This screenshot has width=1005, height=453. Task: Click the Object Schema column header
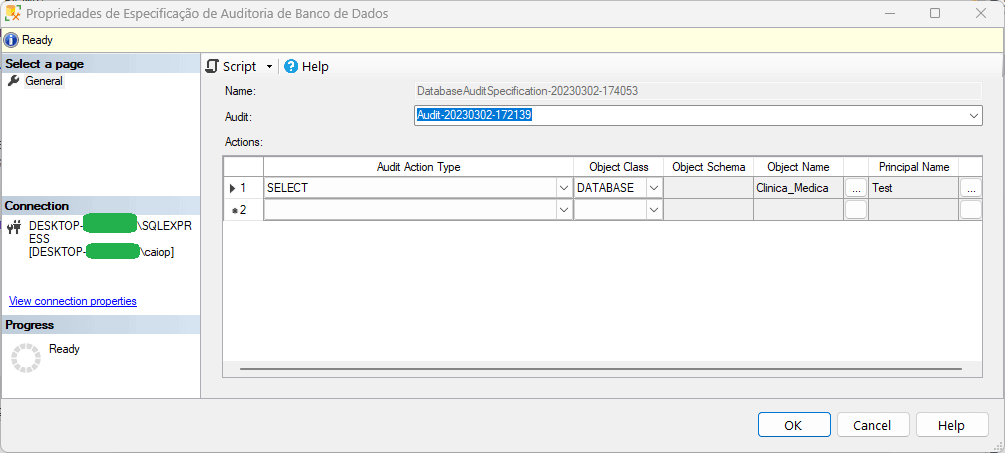pos(708,167)
